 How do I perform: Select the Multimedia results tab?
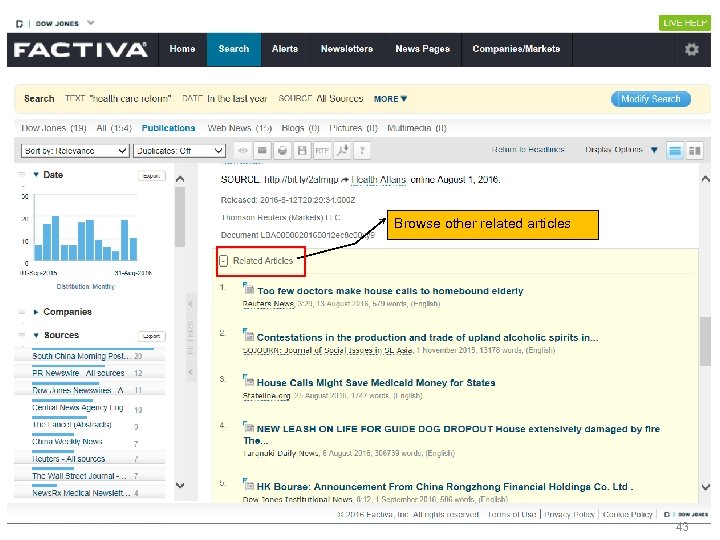416,128
